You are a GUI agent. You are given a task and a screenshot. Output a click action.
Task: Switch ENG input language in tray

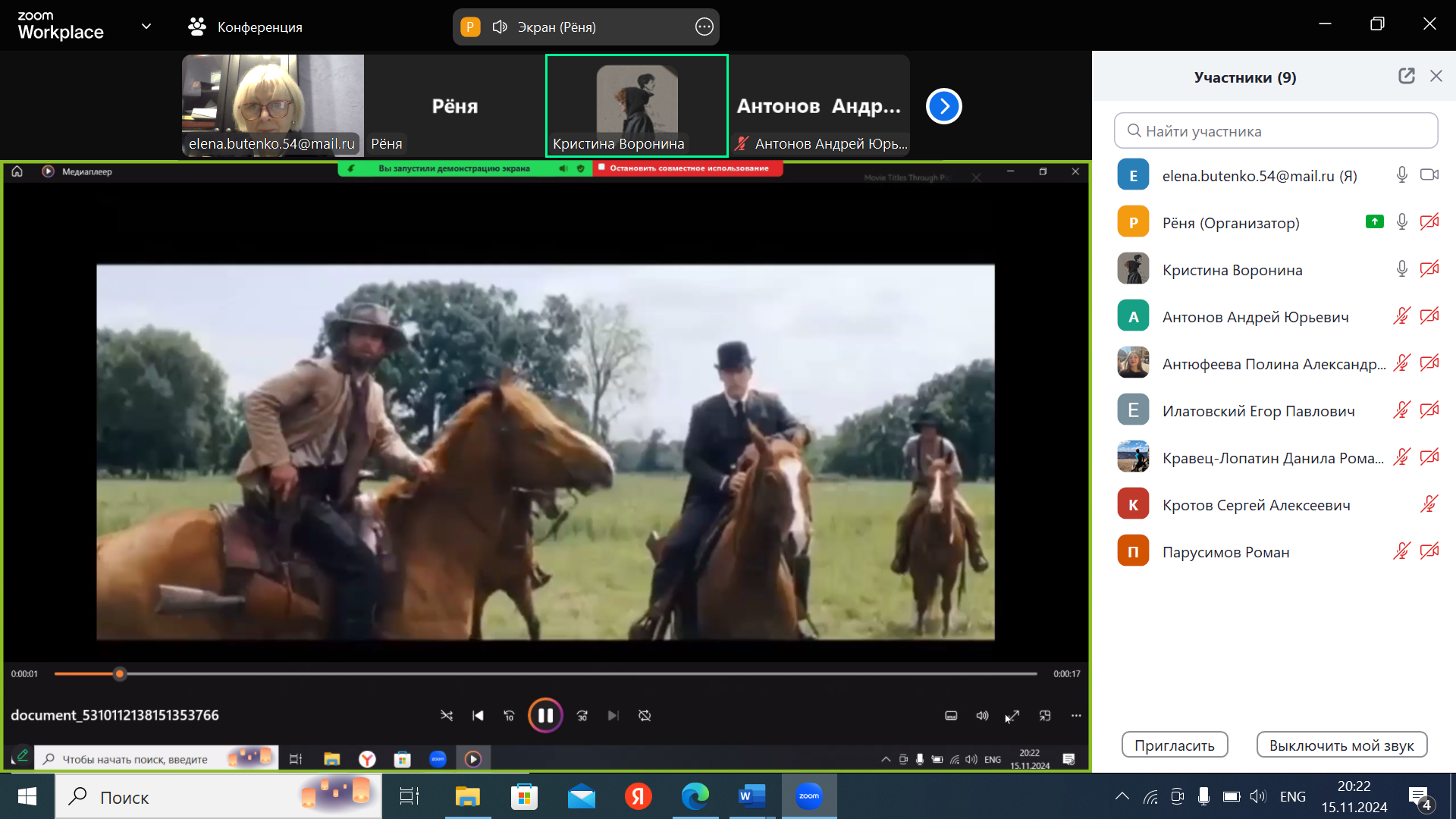(x=1293, y=796)
